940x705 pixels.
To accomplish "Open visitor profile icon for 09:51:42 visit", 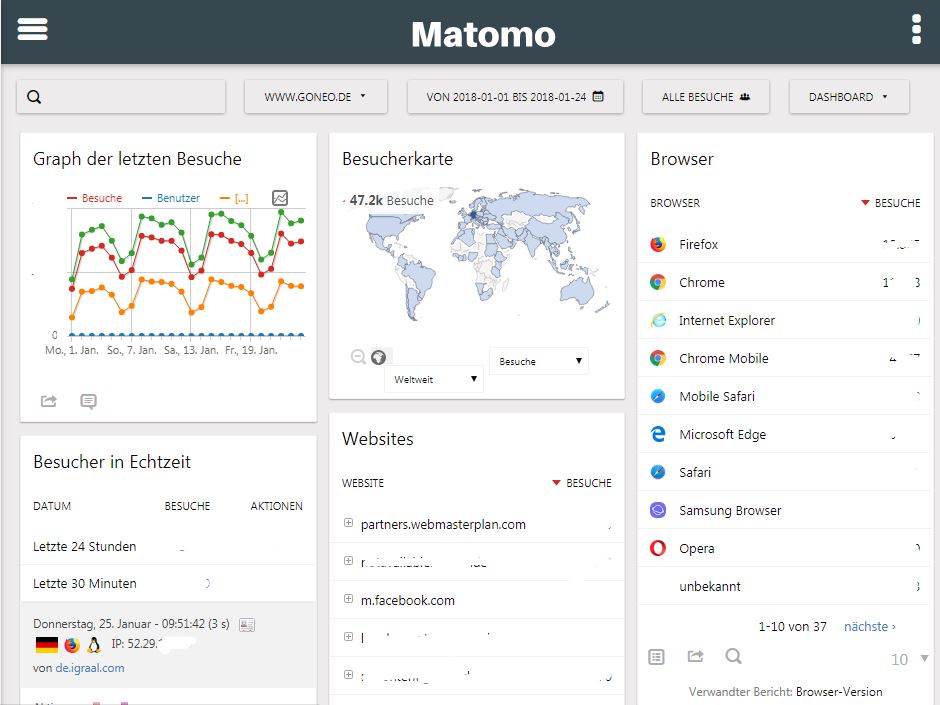I will point(247,625).
